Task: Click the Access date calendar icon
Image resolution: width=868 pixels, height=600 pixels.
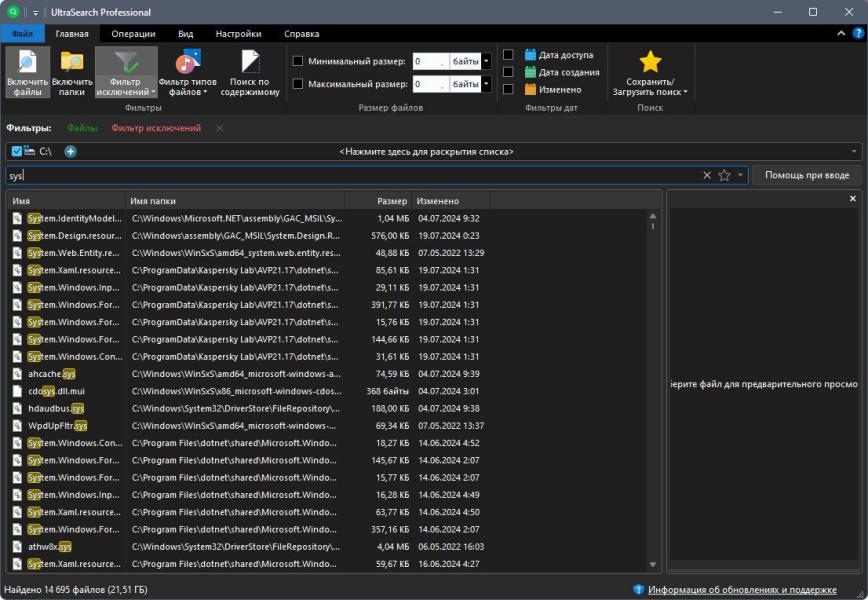Action: (x=530, y=55)
